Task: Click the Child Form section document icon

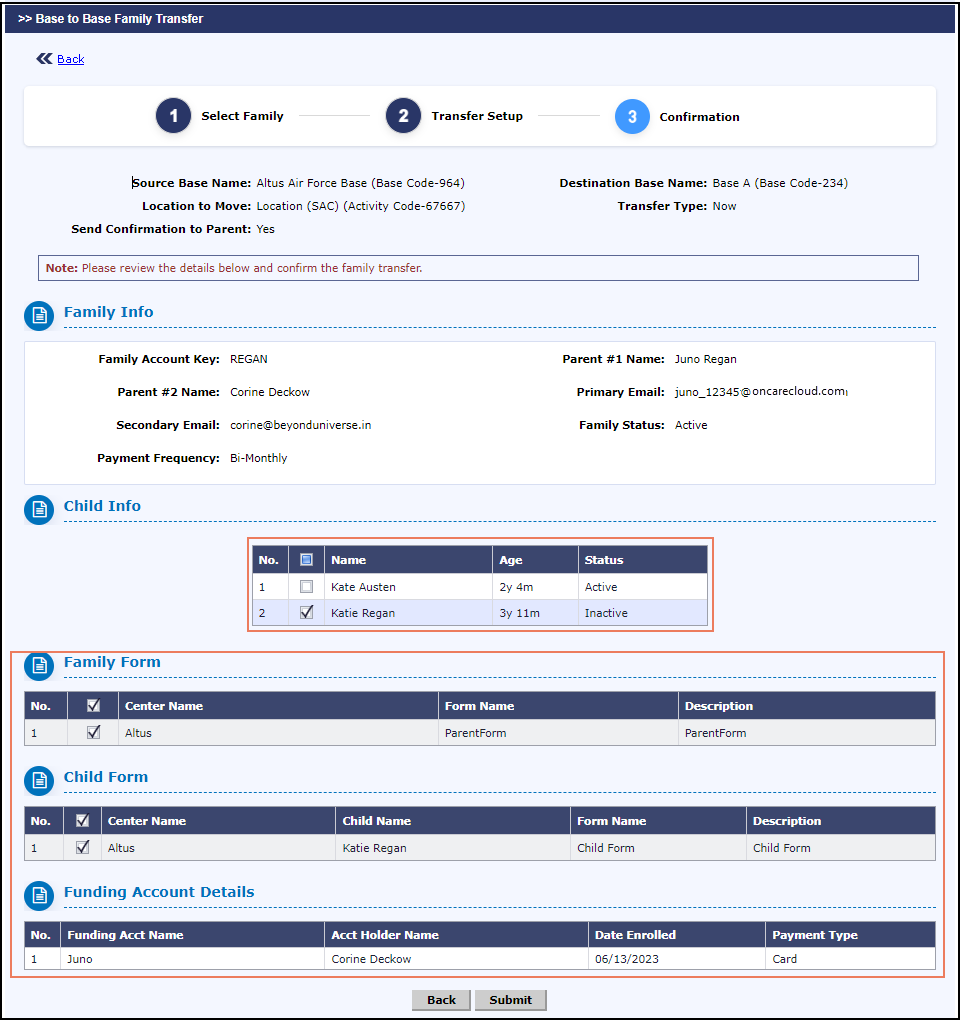Action: coord(39,781)
